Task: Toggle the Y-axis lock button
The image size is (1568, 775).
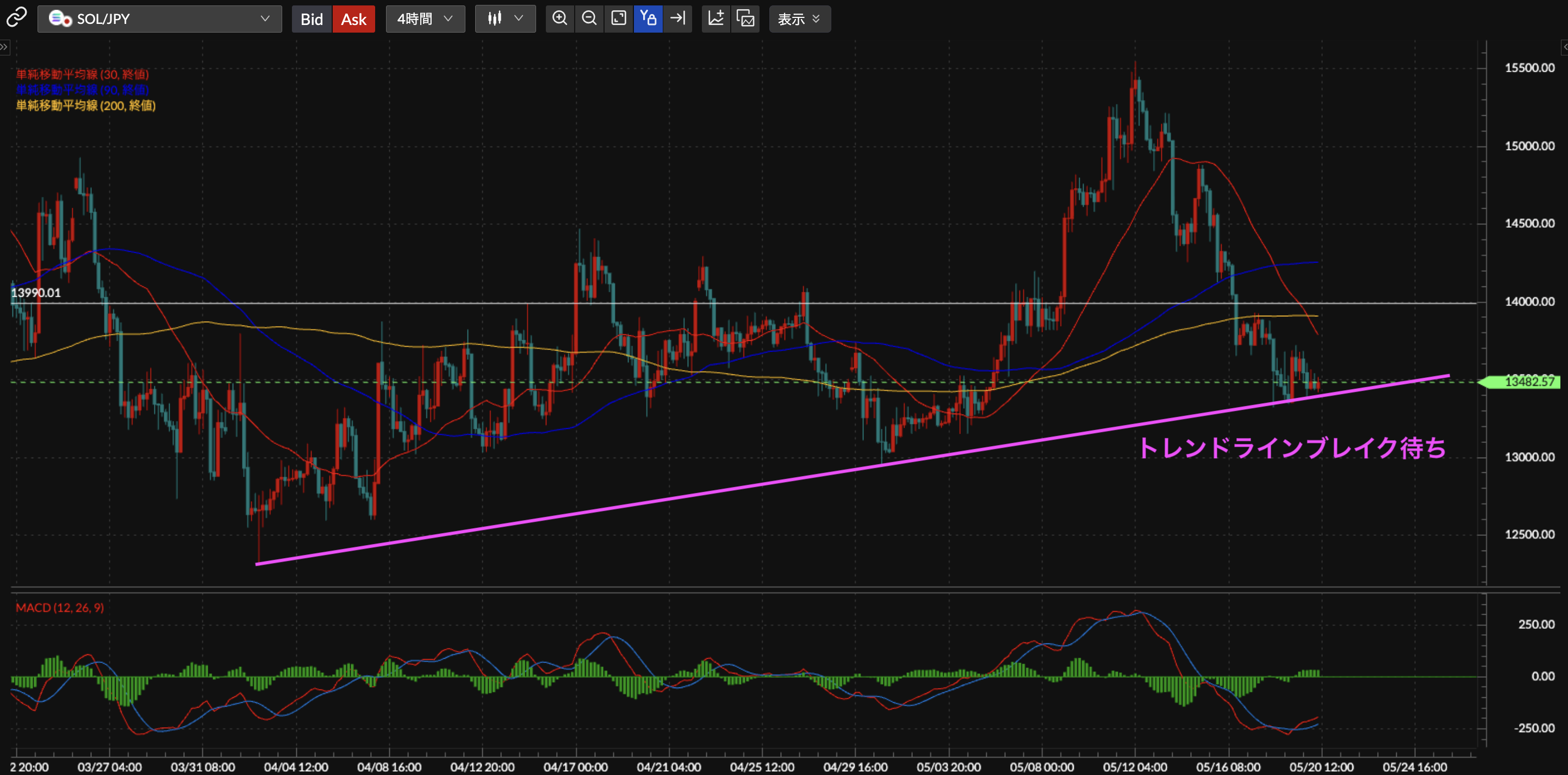Action: [648, 19]
